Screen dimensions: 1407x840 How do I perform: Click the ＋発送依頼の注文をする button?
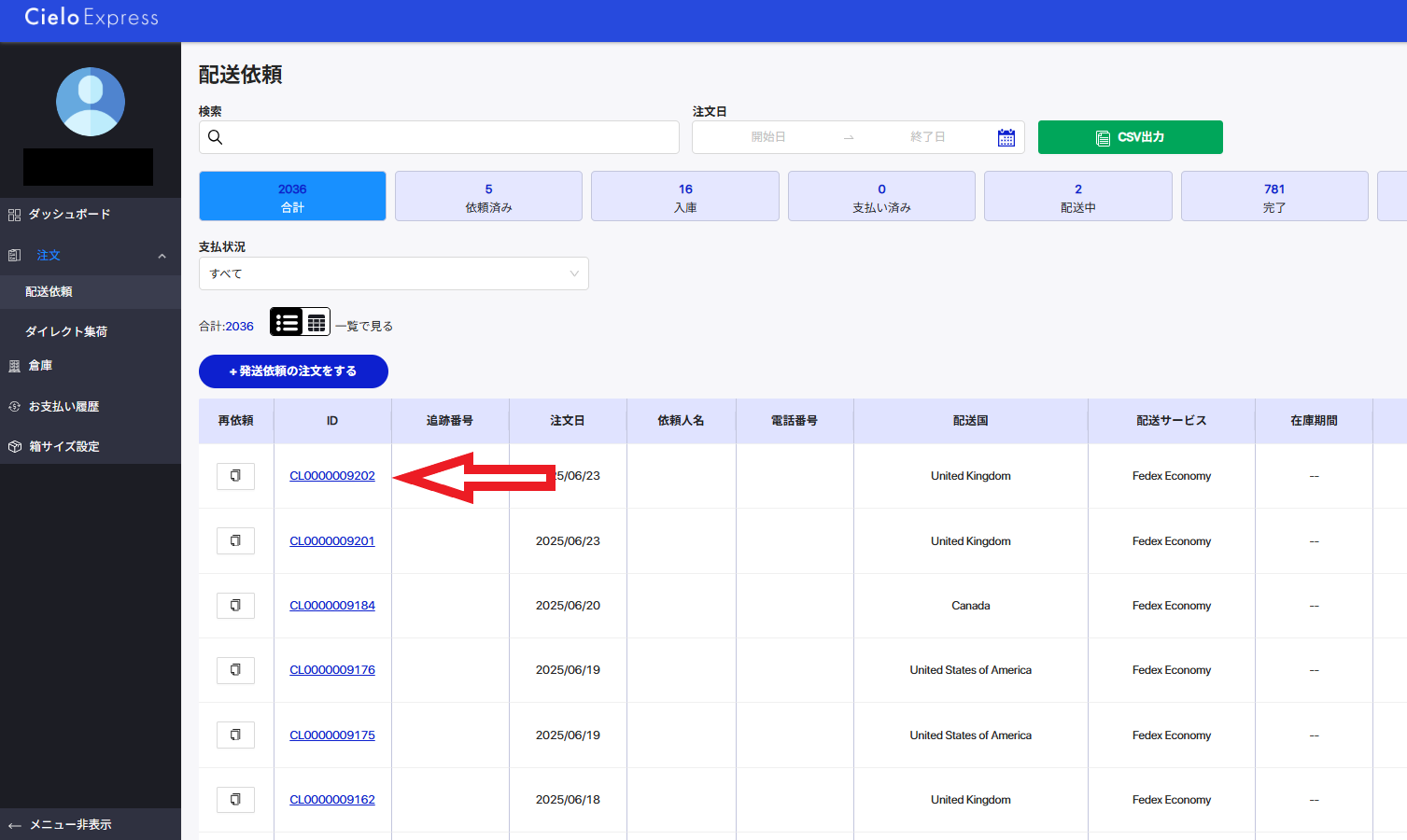click(x=293, y=371)
